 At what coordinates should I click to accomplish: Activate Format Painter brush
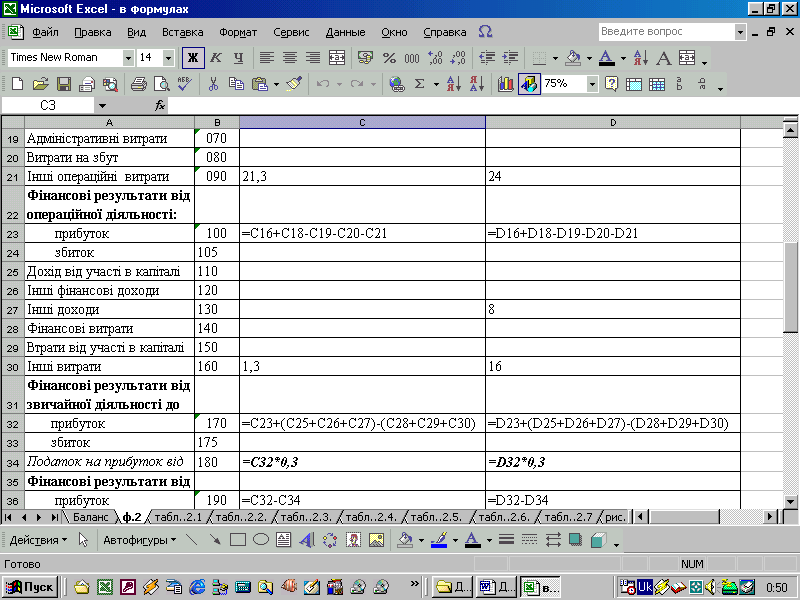(294, 84)
